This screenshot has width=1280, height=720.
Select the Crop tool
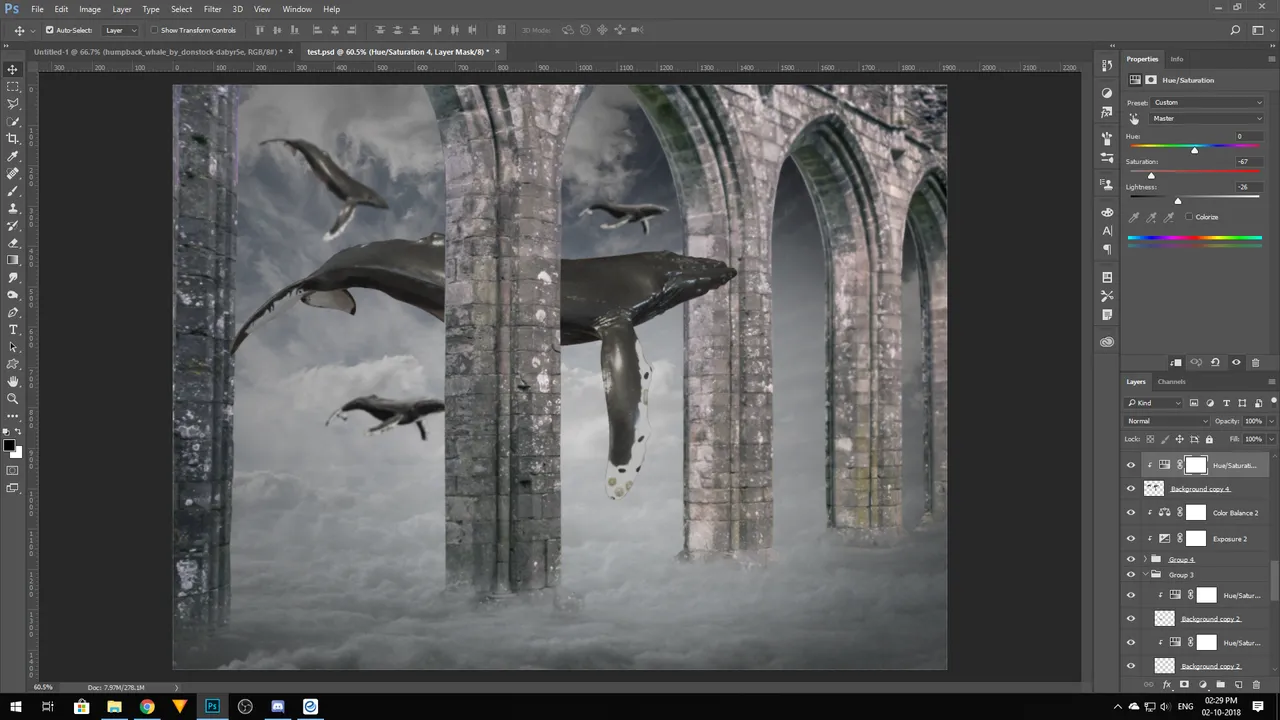13,139
